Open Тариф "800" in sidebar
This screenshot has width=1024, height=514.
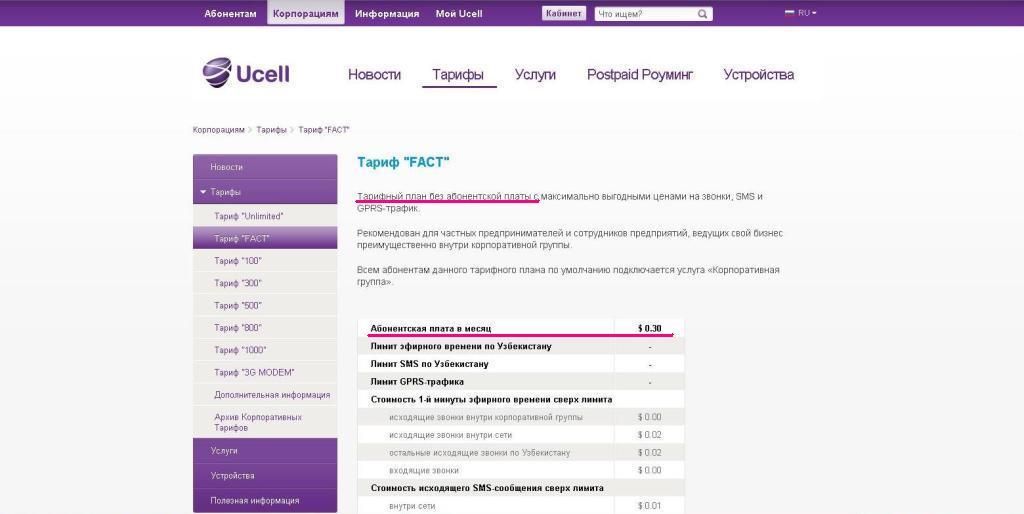coord(265,327)
